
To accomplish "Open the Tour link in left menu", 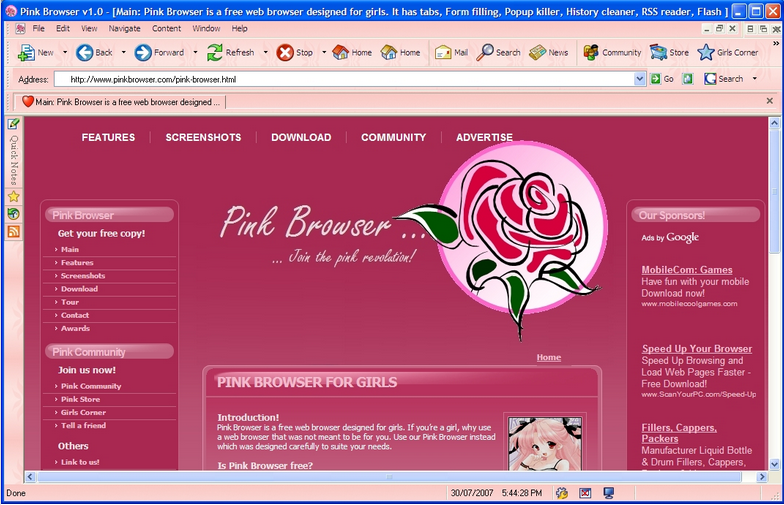I will (x=70, y=302).
